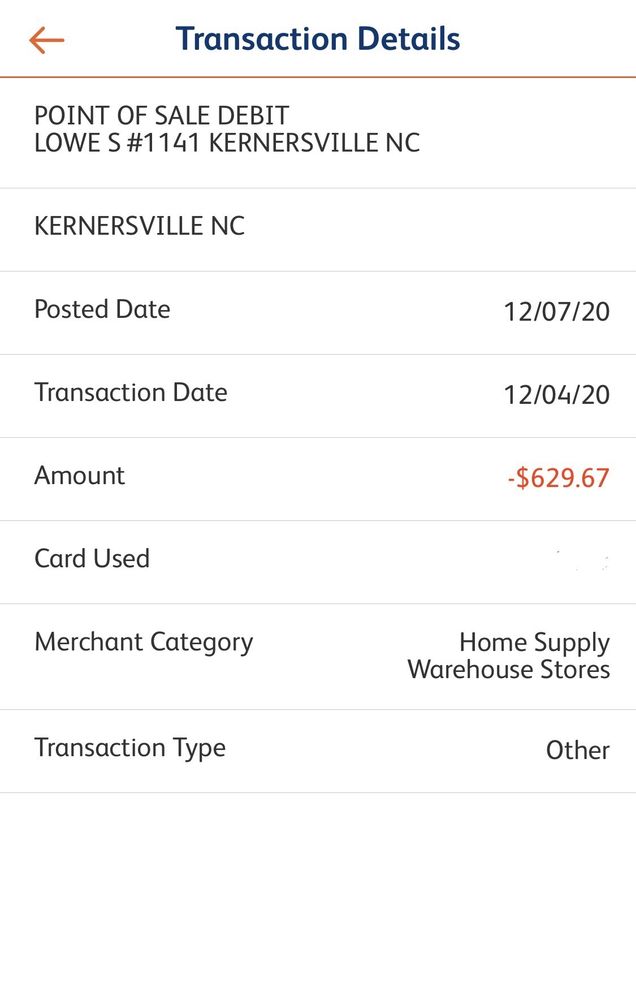Select the standalone KERNERSVILLE NC location row
Screen dimensions: 636x1000
pos(139,226)
